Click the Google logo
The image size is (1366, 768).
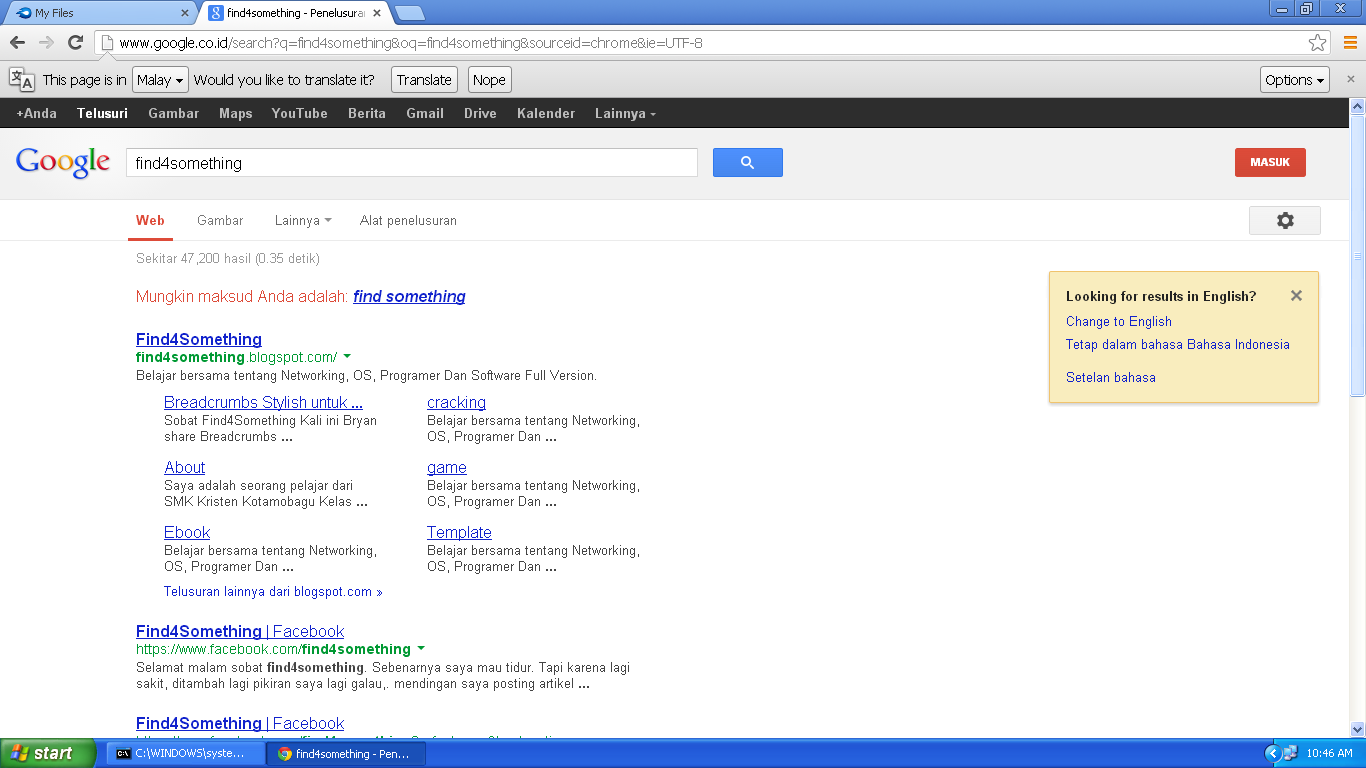[x=63, y=162]
